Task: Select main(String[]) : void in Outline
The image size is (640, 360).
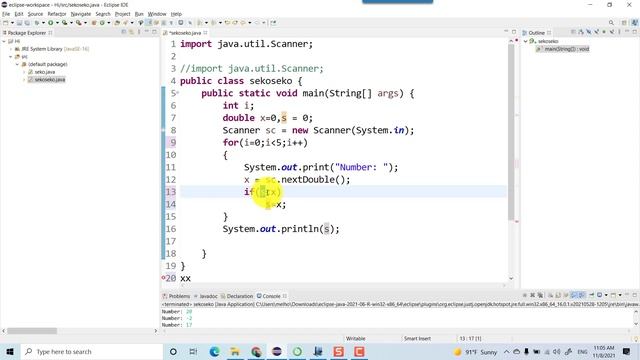Action: [x=567, y=49]
